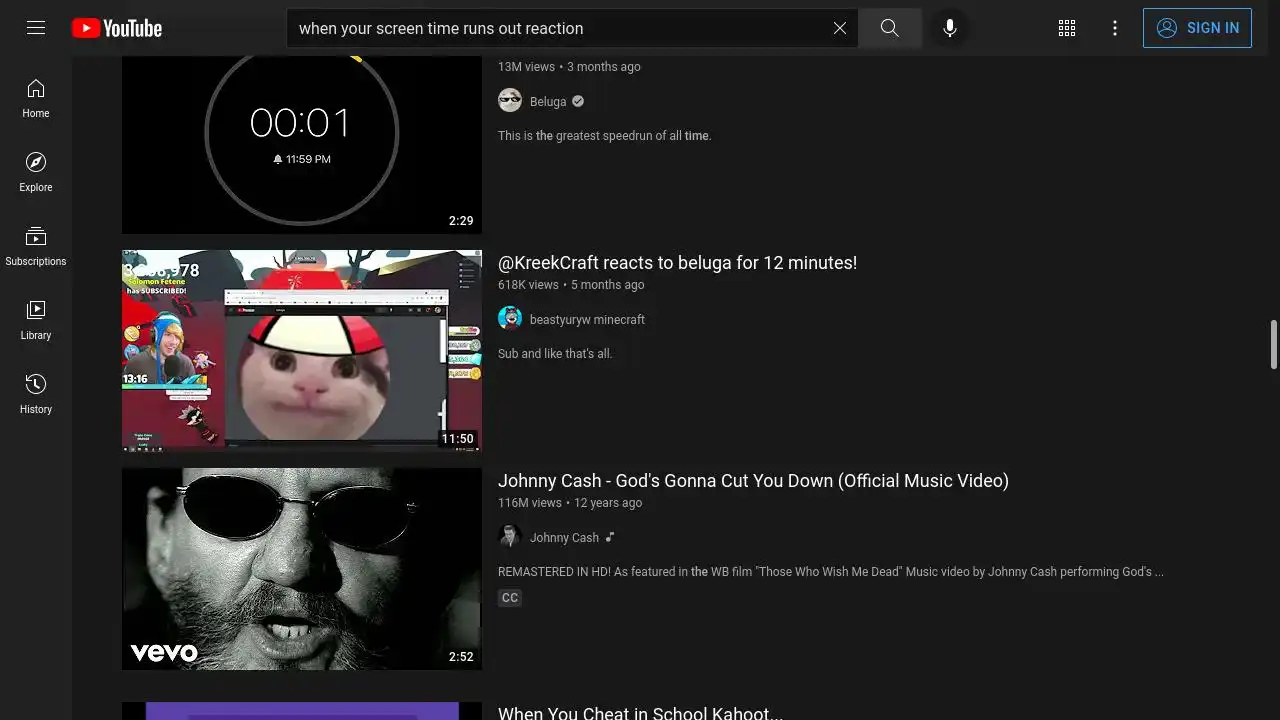Viewport: 1280px width, 720px height.
Task: Open Library in the sidebar
Action: pos(36,320)
